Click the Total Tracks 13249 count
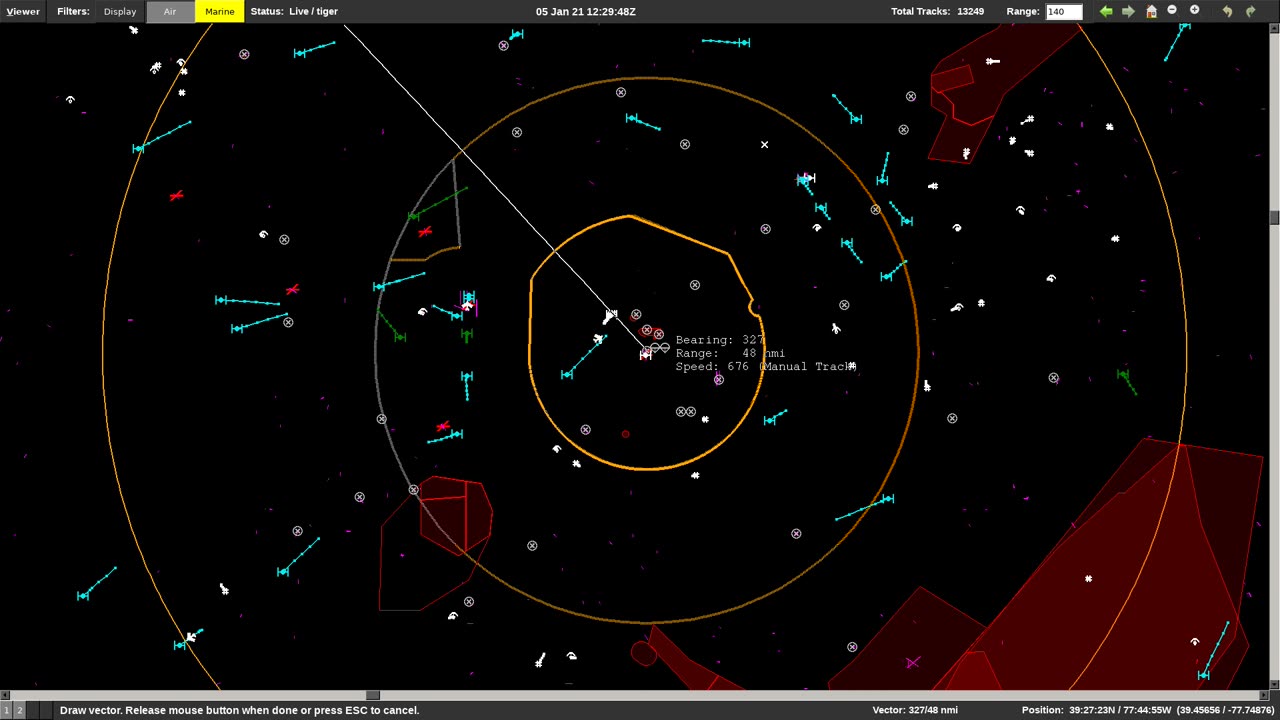Image resolution: width=1280 pixels, height=720 pixels. [x=937, y=11]
